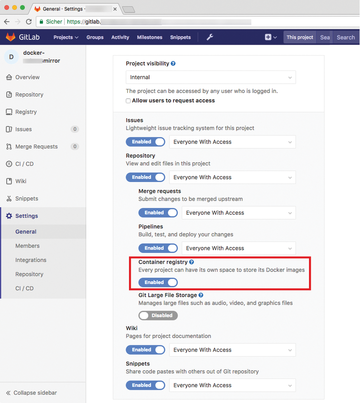Open Merge Requests in sidebar
360x403 pixels.
coord(36,147)
